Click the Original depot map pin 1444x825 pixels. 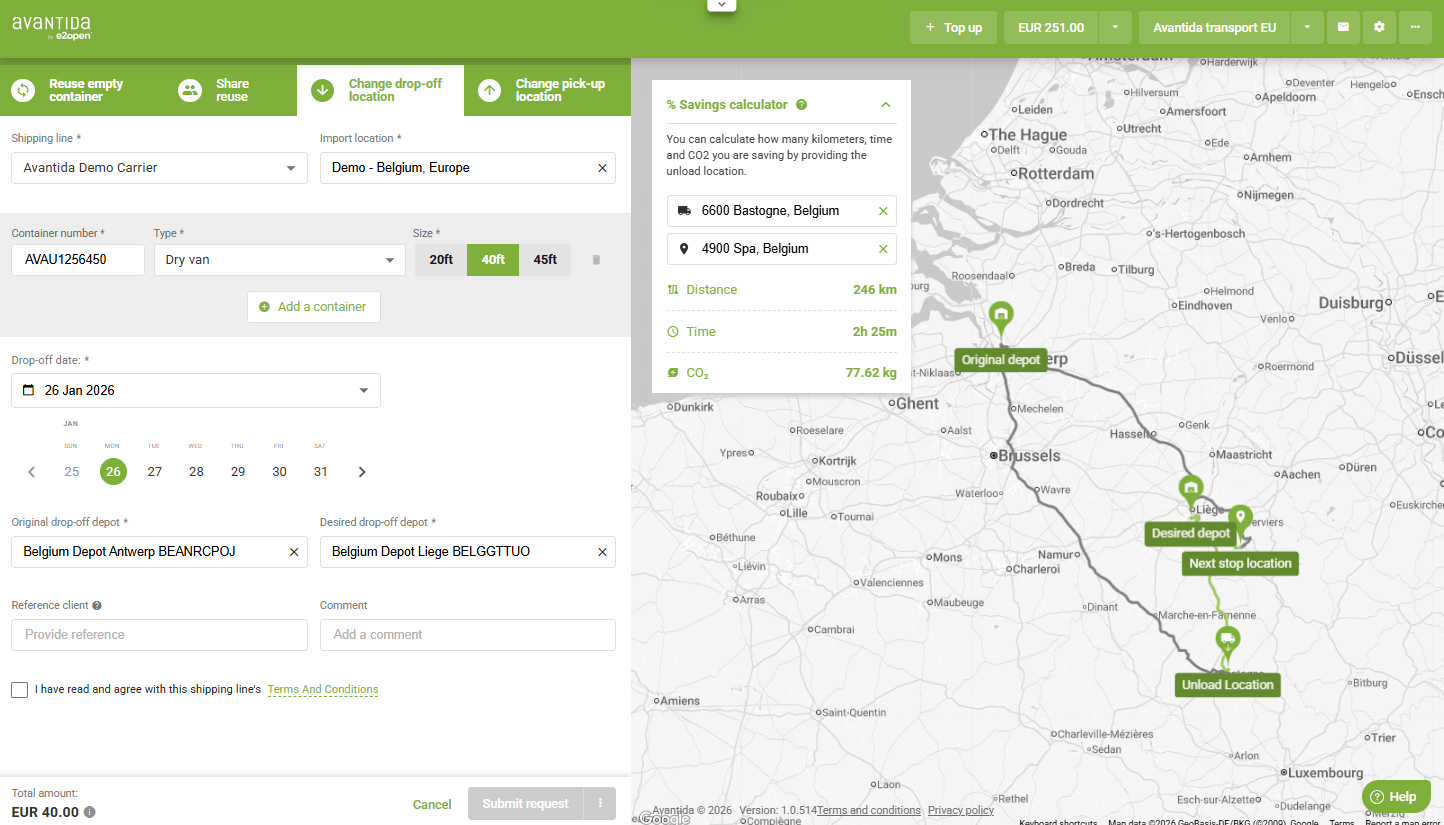click(x=1000, y=317)
